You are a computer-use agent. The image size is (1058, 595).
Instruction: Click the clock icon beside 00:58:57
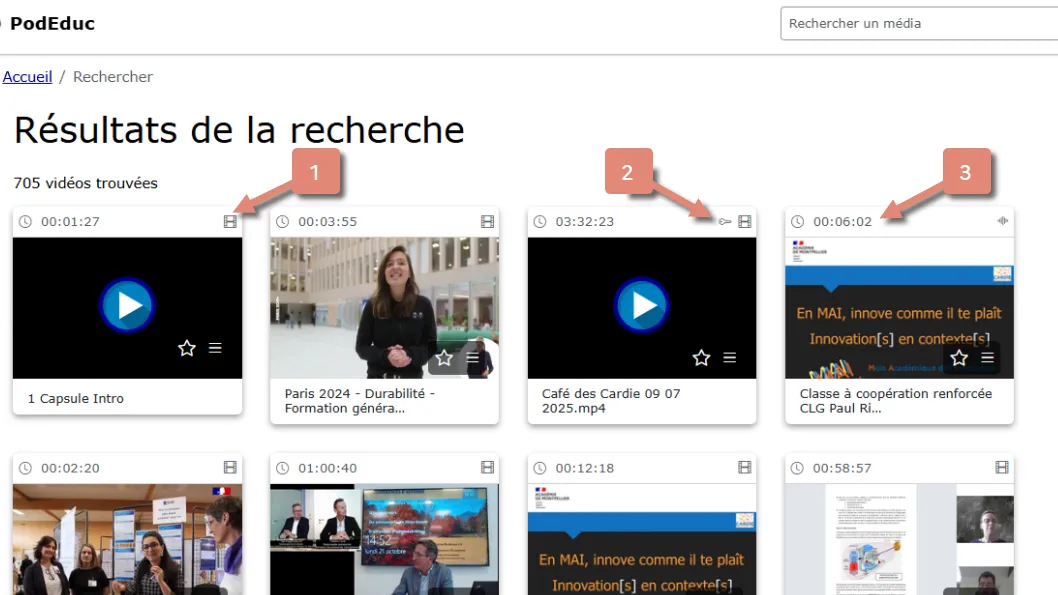[x=797, y=468]
